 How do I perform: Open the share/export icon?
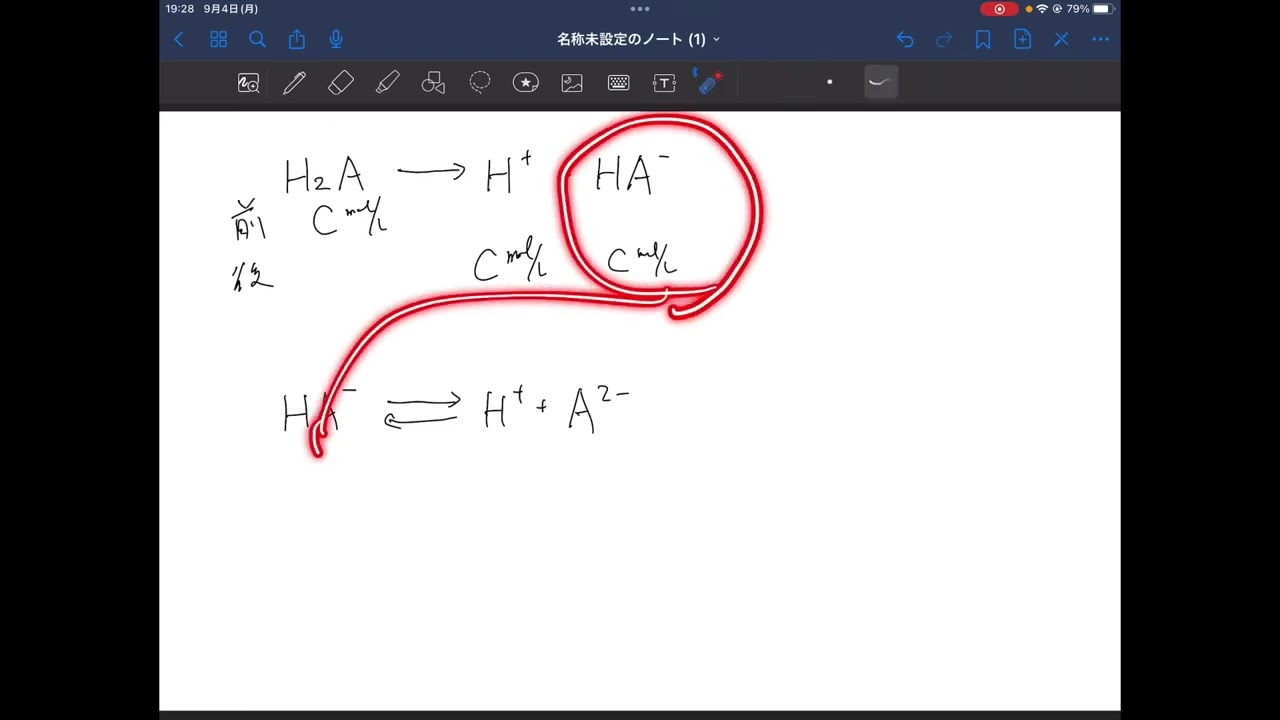297,39
